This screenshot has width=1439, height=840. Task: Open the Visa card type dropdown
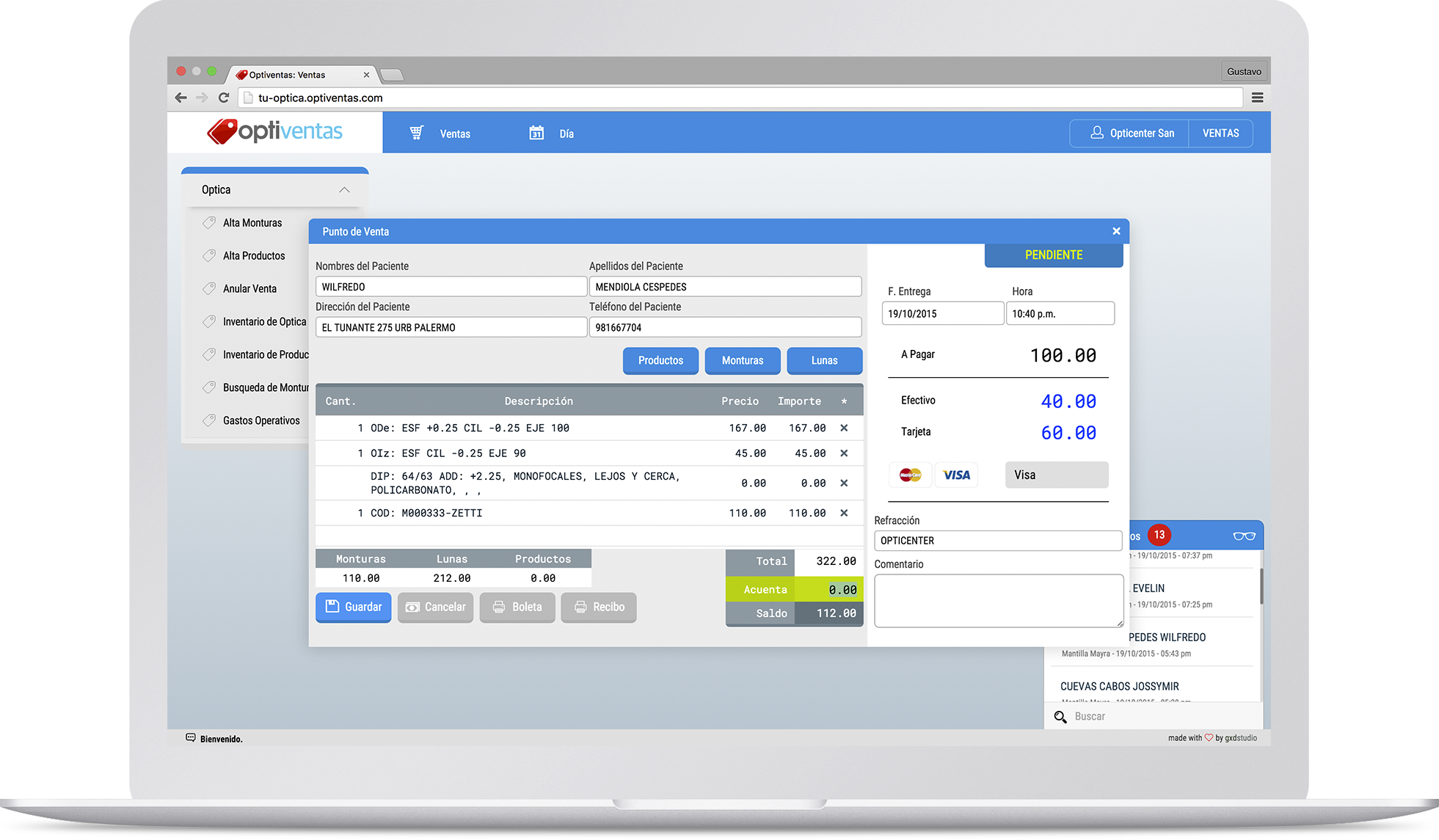[1056, 475]
